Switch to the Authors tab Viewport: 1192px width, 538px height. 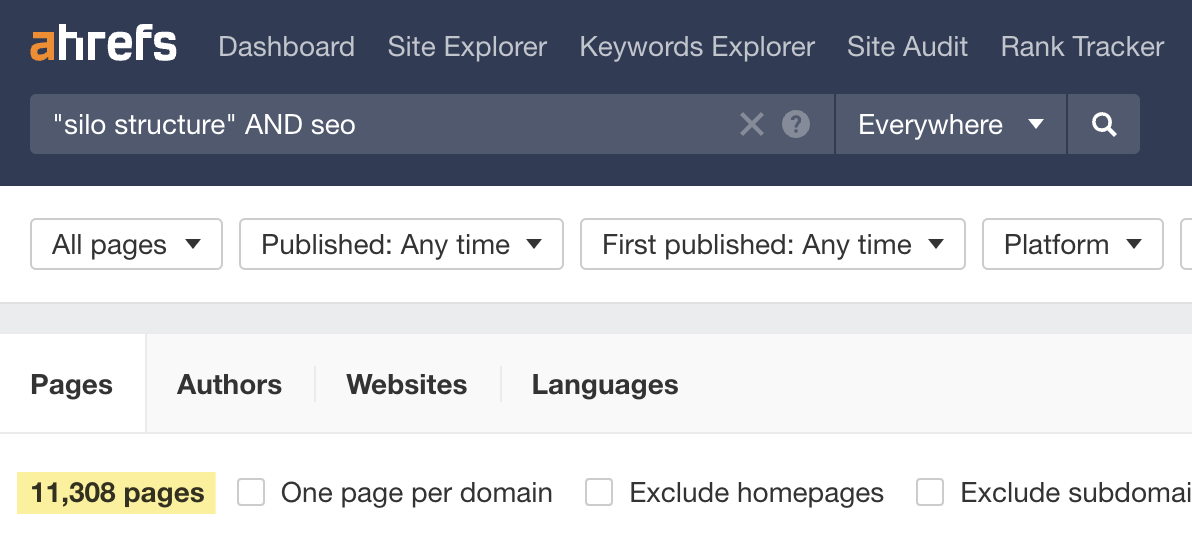click(x=229, y=384)
